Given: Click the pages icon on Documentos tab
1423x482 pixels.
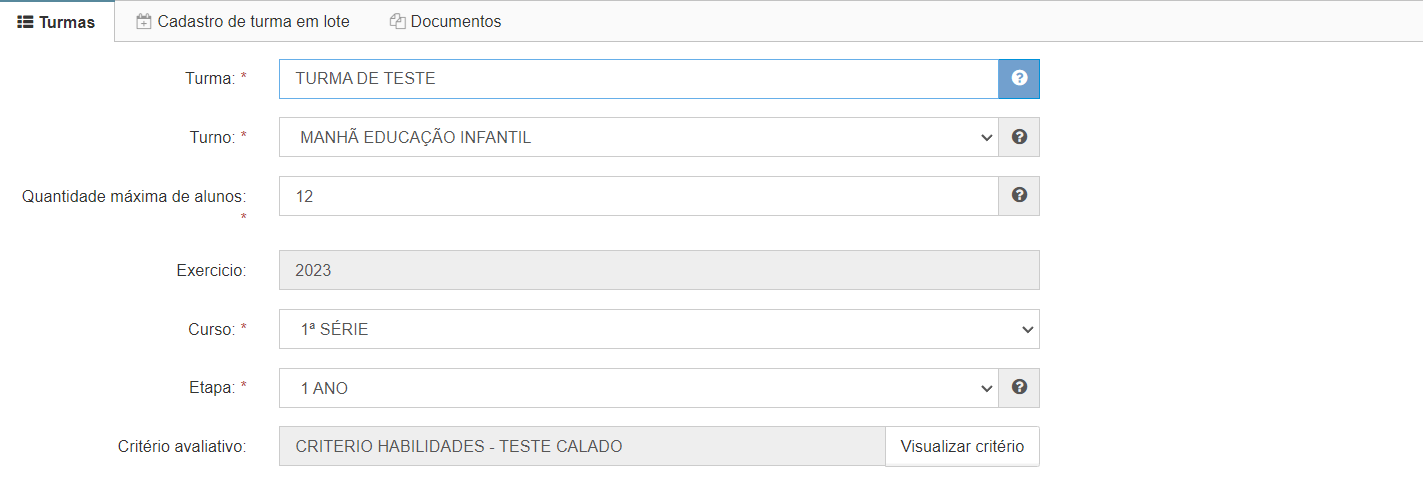Looking at the screenshot, I should 397,21.
